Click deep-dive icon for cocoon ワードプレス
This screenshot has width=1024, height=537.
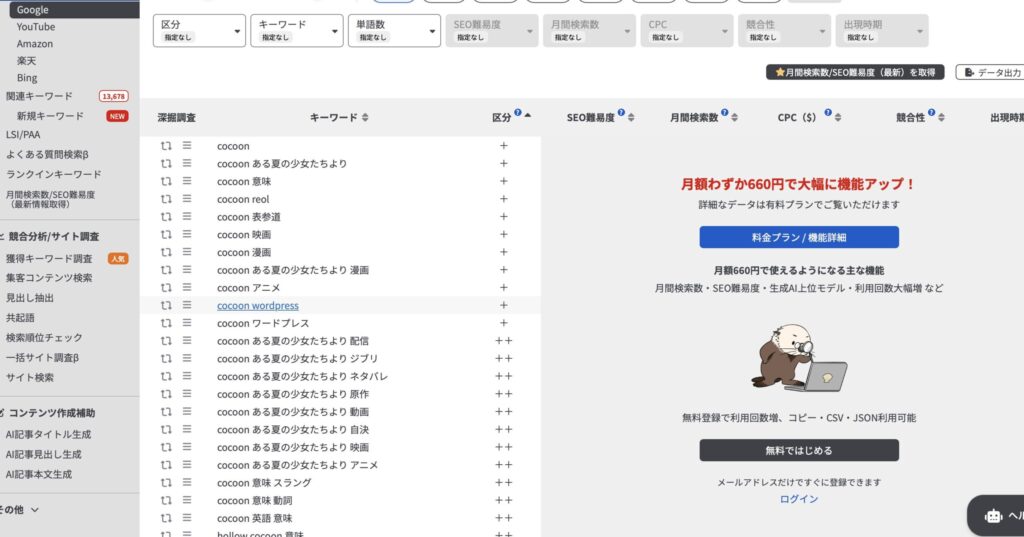pos(166,323)
